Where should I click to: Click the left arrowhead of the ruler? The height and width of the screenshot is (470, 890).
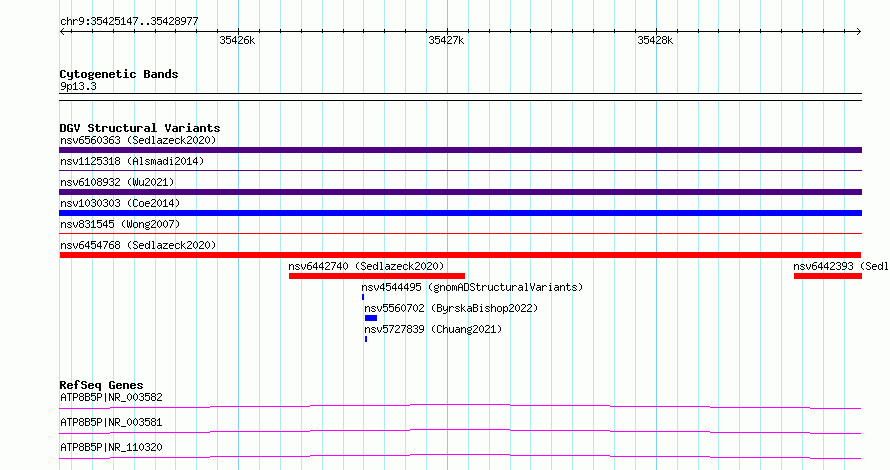click(62, 31)
